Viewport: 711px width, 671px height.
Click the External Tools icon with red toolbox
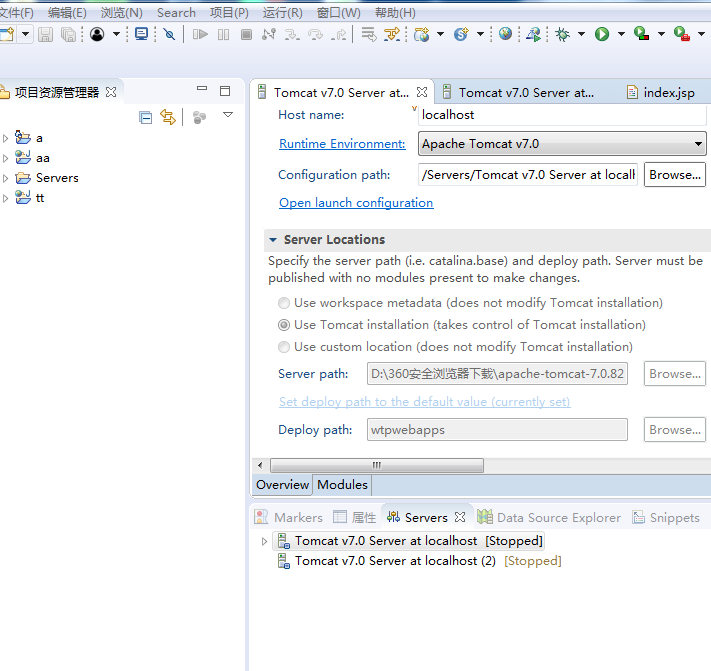(682, 34)
